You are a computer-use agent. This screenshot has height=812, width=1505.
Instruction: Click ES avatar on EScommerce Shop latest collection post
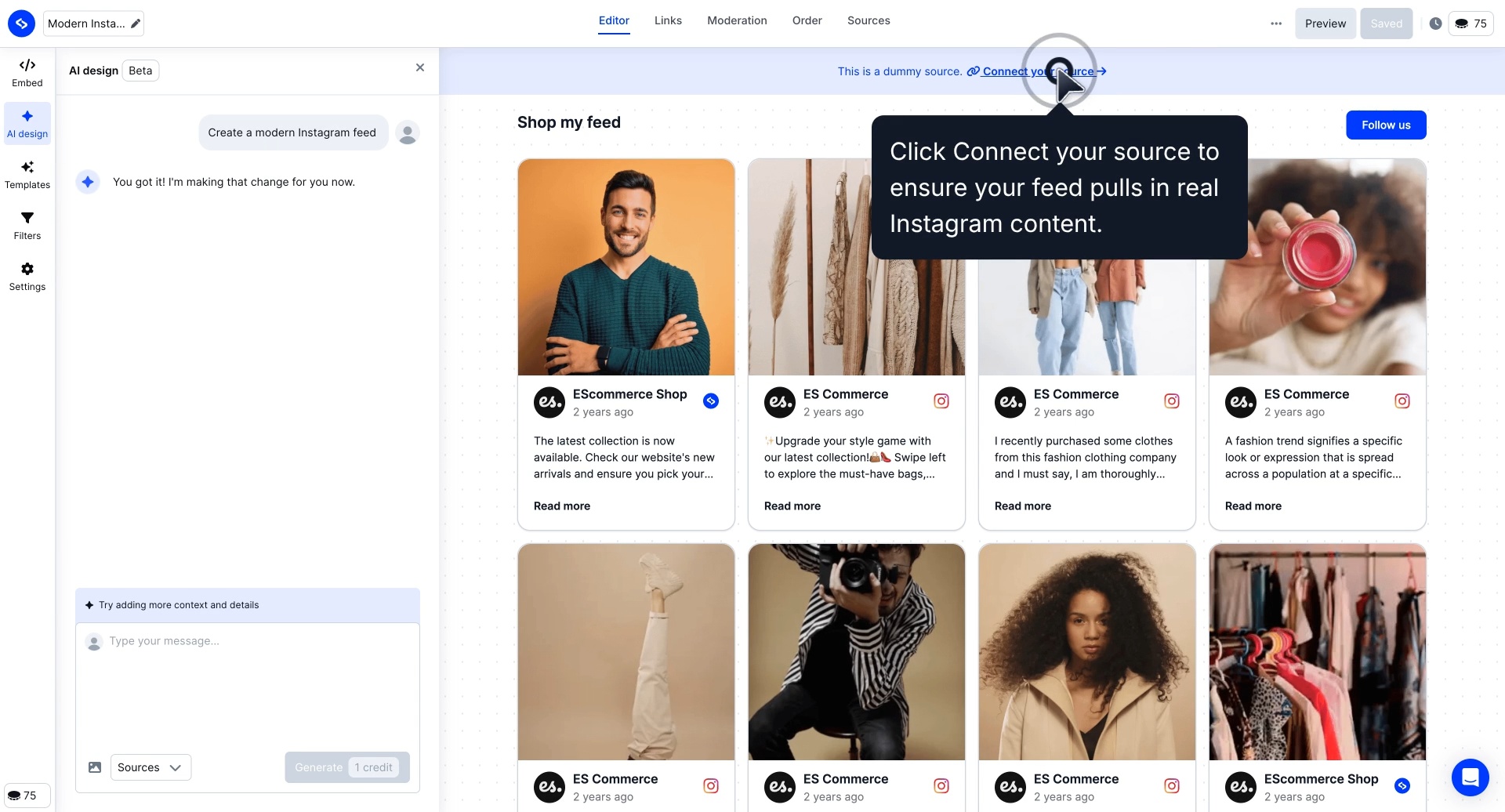(x=549, y=402)
